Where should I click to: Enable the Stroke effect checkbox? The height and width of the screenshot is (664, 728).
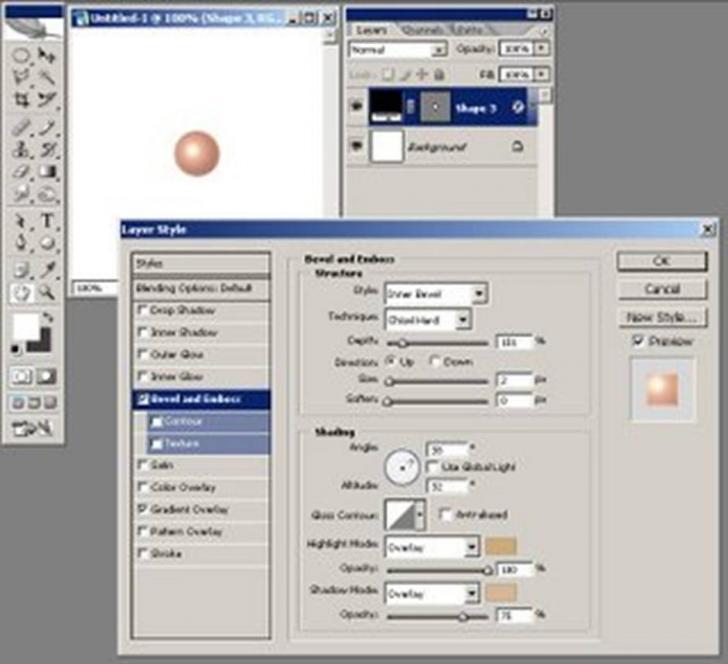pyautogui.click(x=143, y=553)
